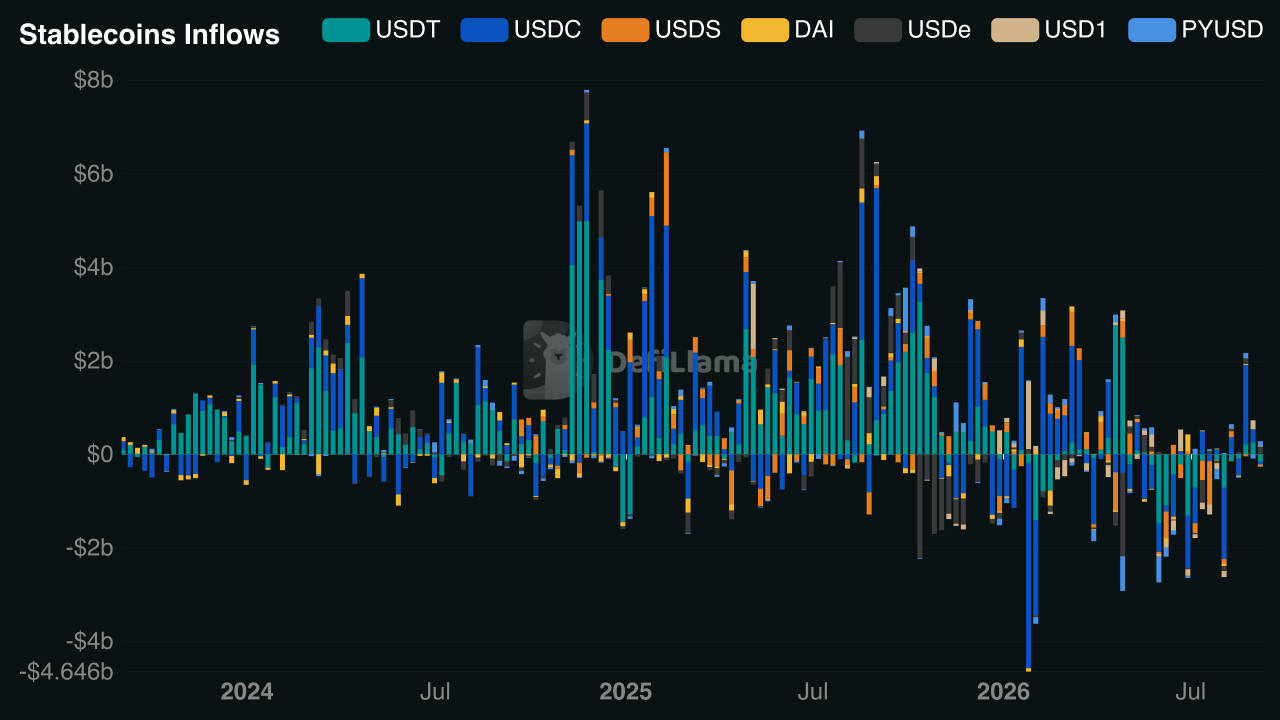Click the $0 y-axis label

100,454
